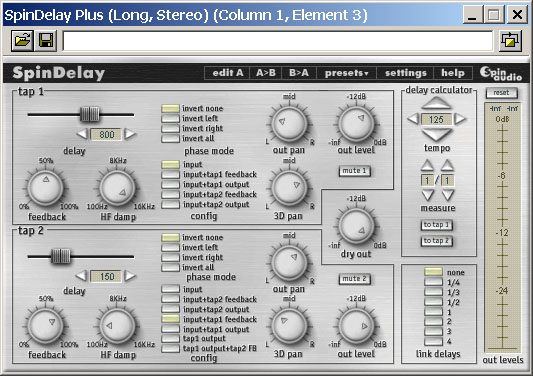Click the tap 1 3D pan knob

click(x=289, y=188)
